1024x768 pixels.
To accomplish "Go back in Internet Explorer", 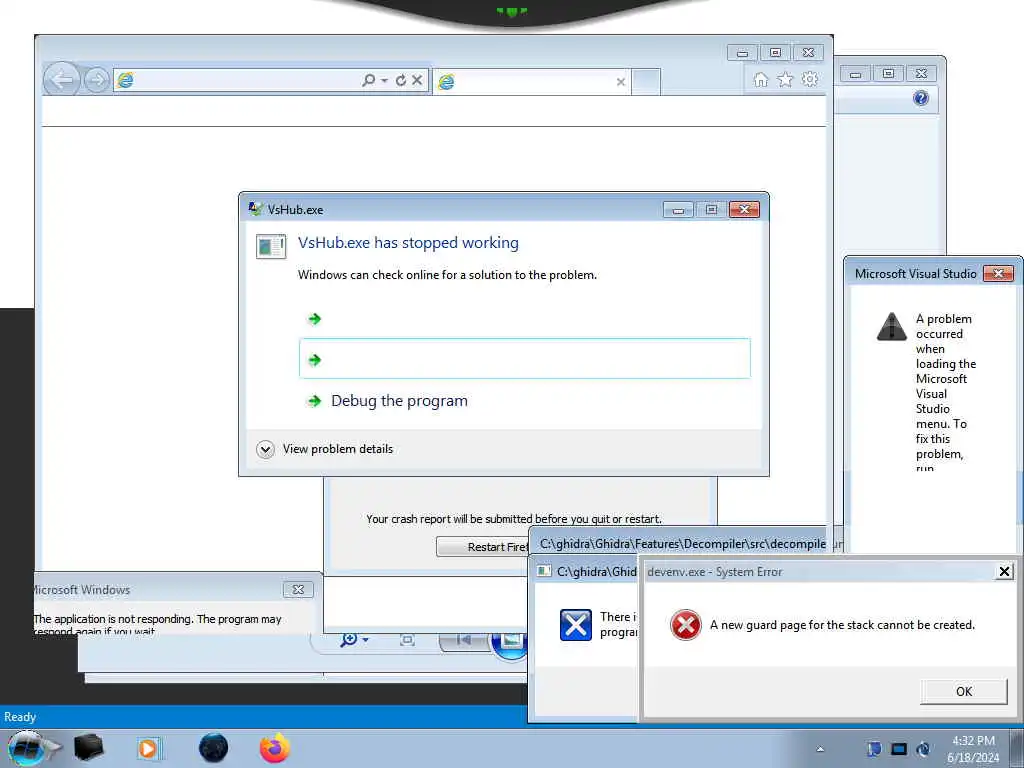I will [61, 80].
